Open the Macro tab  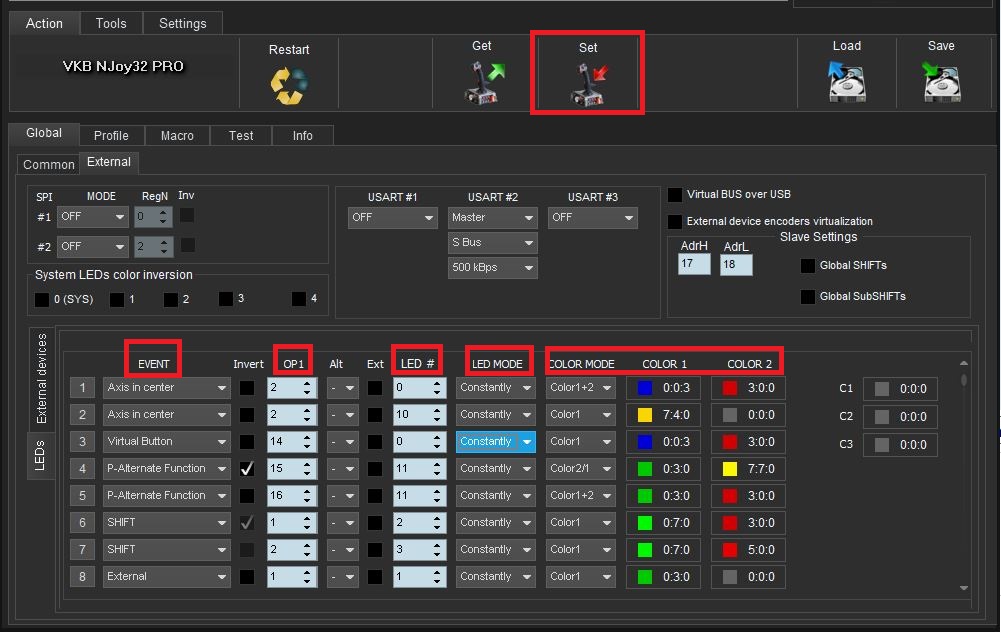[177, 135]
